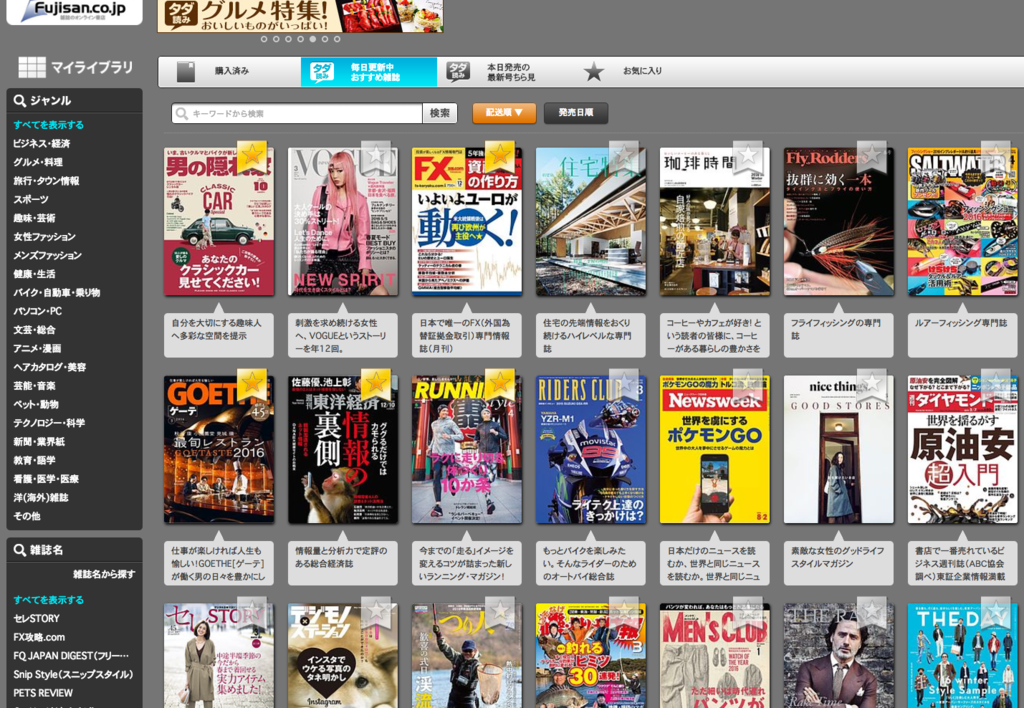Select the first carousel dot under banner

264,39
